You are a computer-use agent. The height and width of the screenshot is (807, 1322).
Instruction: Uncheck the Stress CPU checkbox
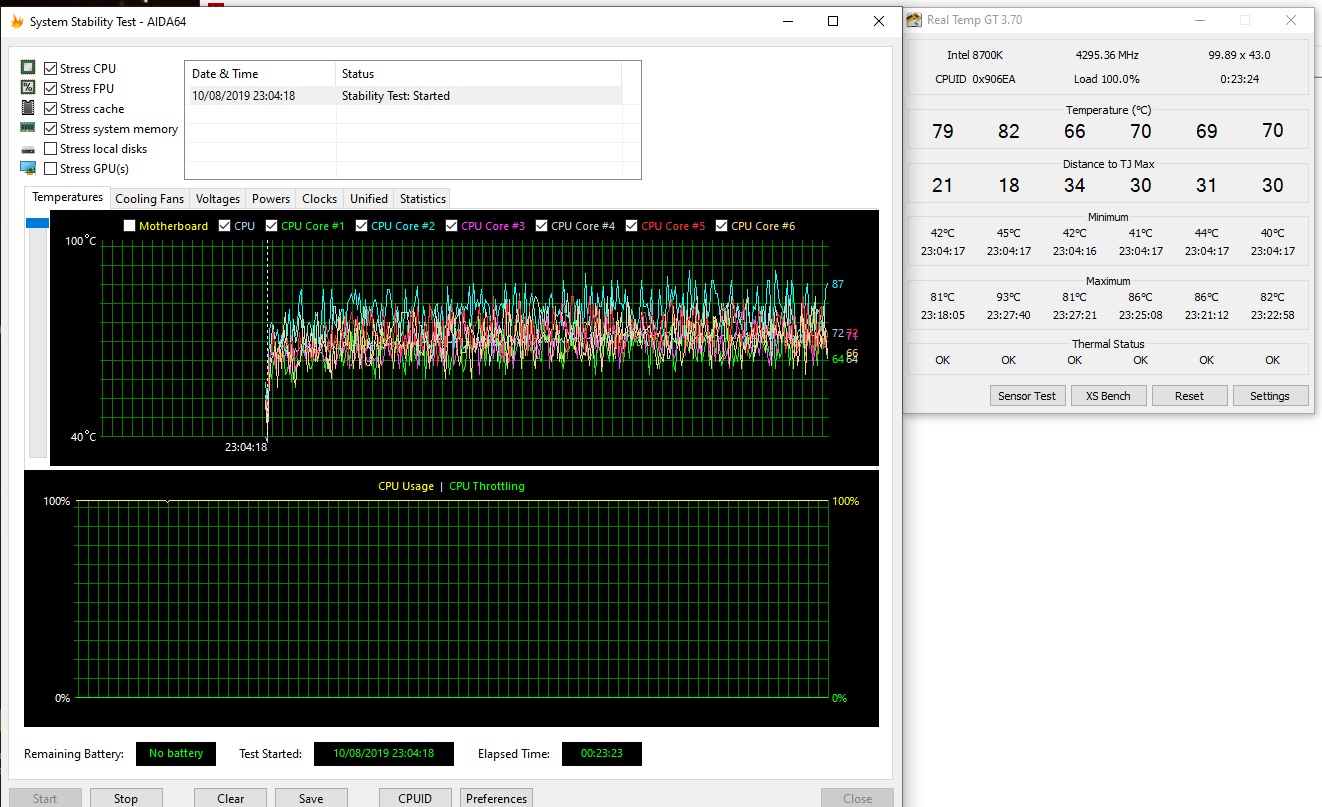tap(51, 68)
